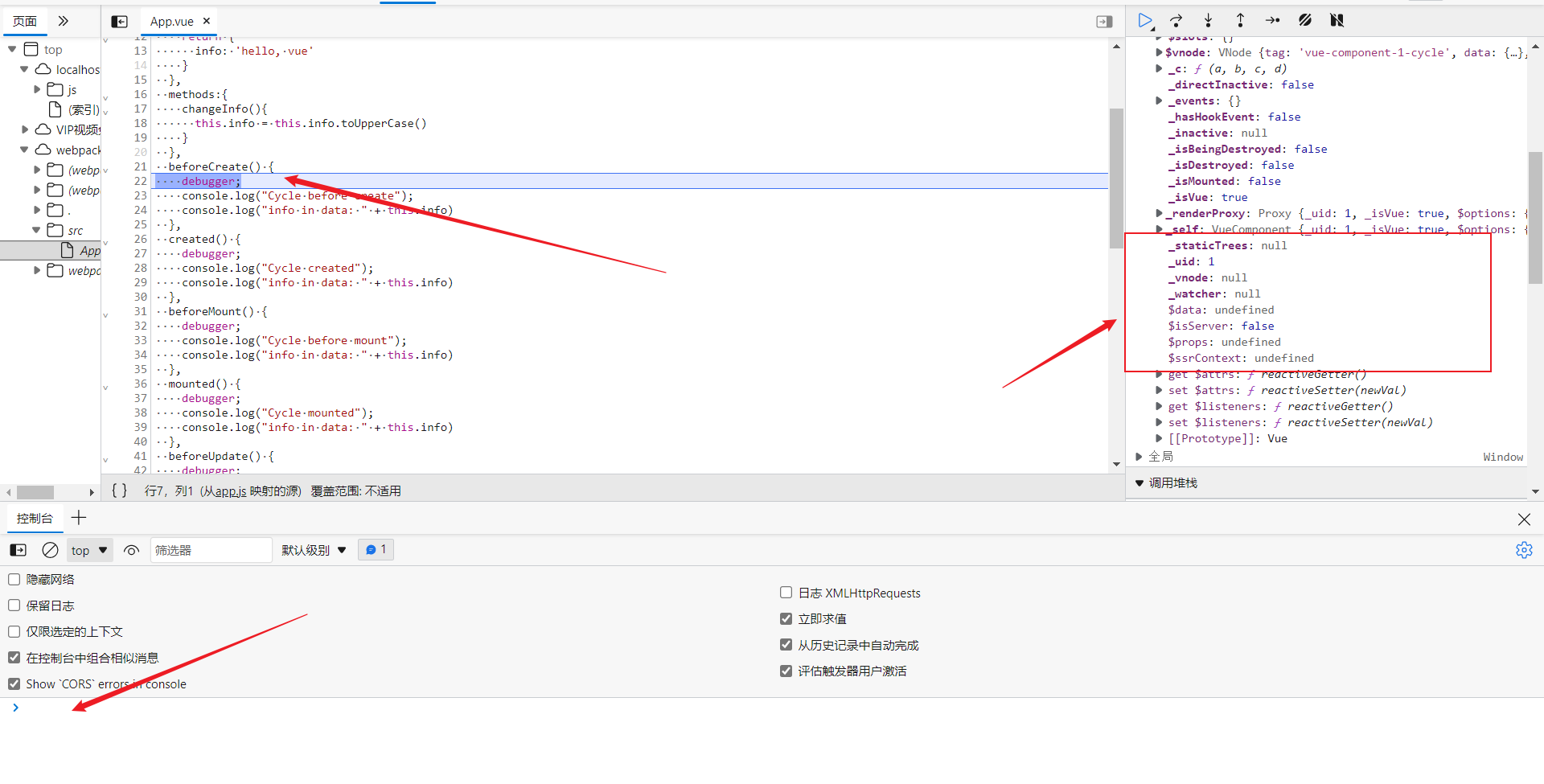Create live expression eye icon

coord(131,550)
